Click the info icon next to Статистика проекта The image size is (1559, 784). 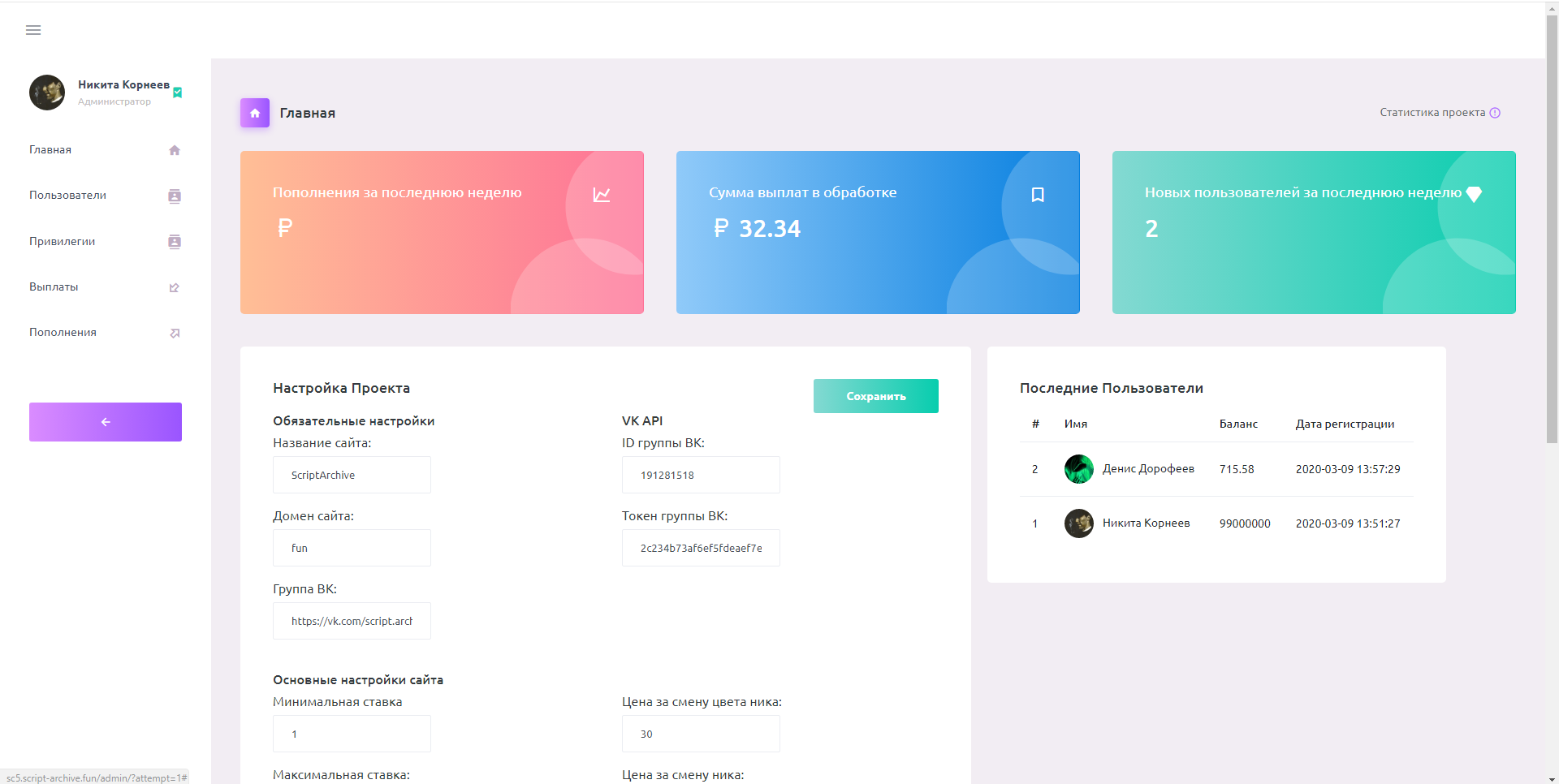[1495, 113]
